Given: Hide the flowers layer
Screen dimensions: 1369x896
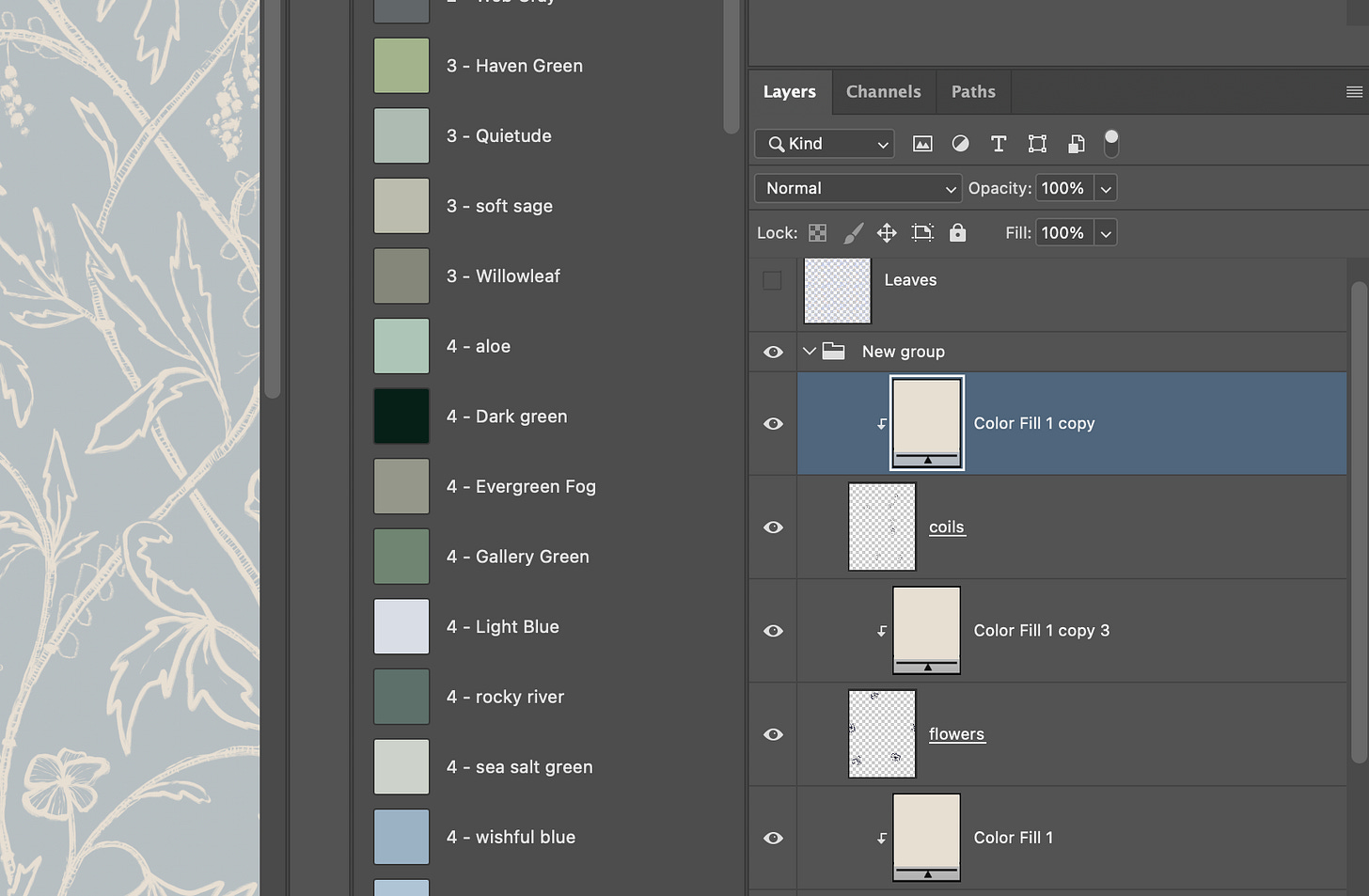Looking at the screenshot, I should [x=773, y=734].
